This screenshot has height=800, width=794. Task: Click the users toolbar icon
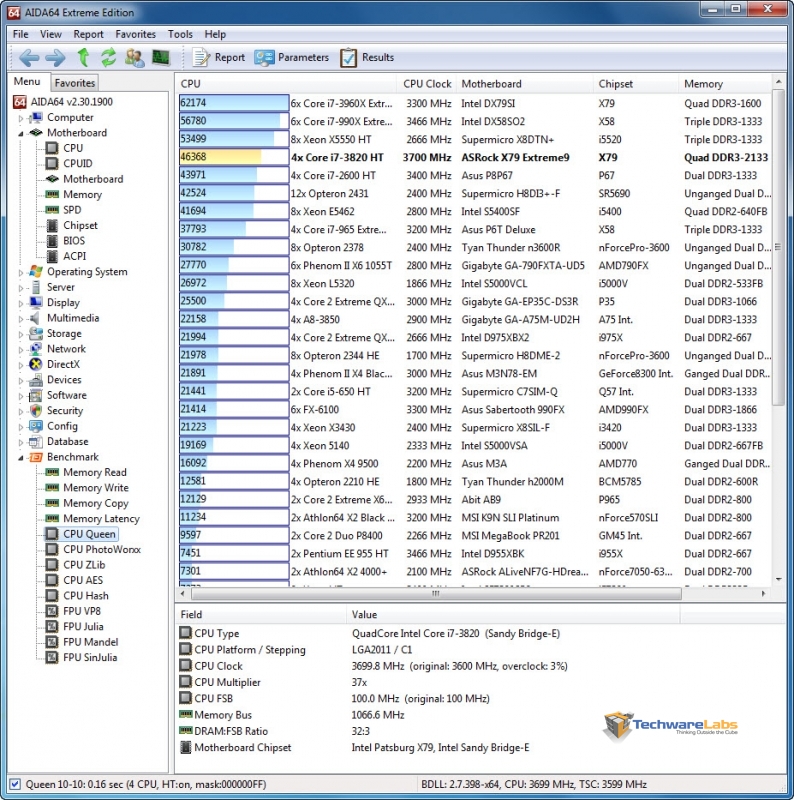point(135,58)
